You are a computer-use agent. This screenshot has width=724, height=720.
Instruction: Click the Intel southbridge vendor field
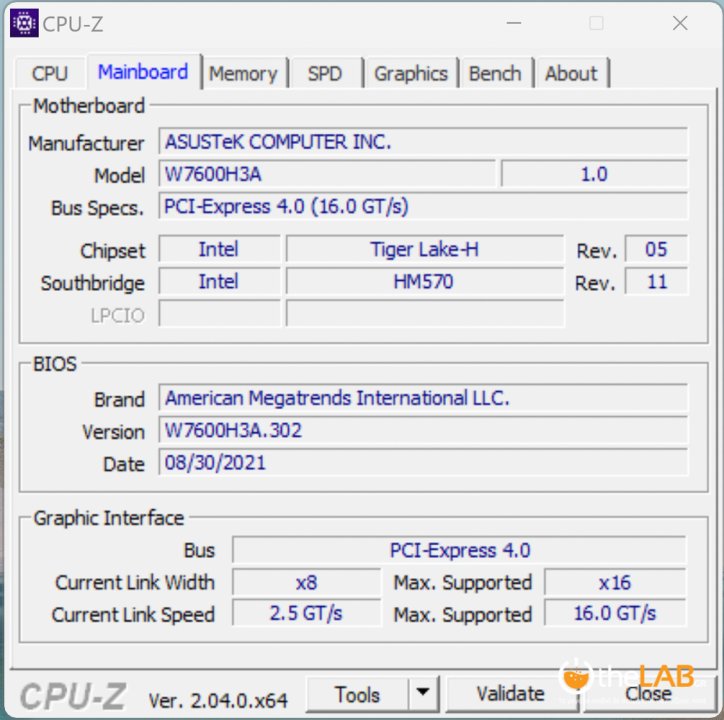[x=219, y=281]
